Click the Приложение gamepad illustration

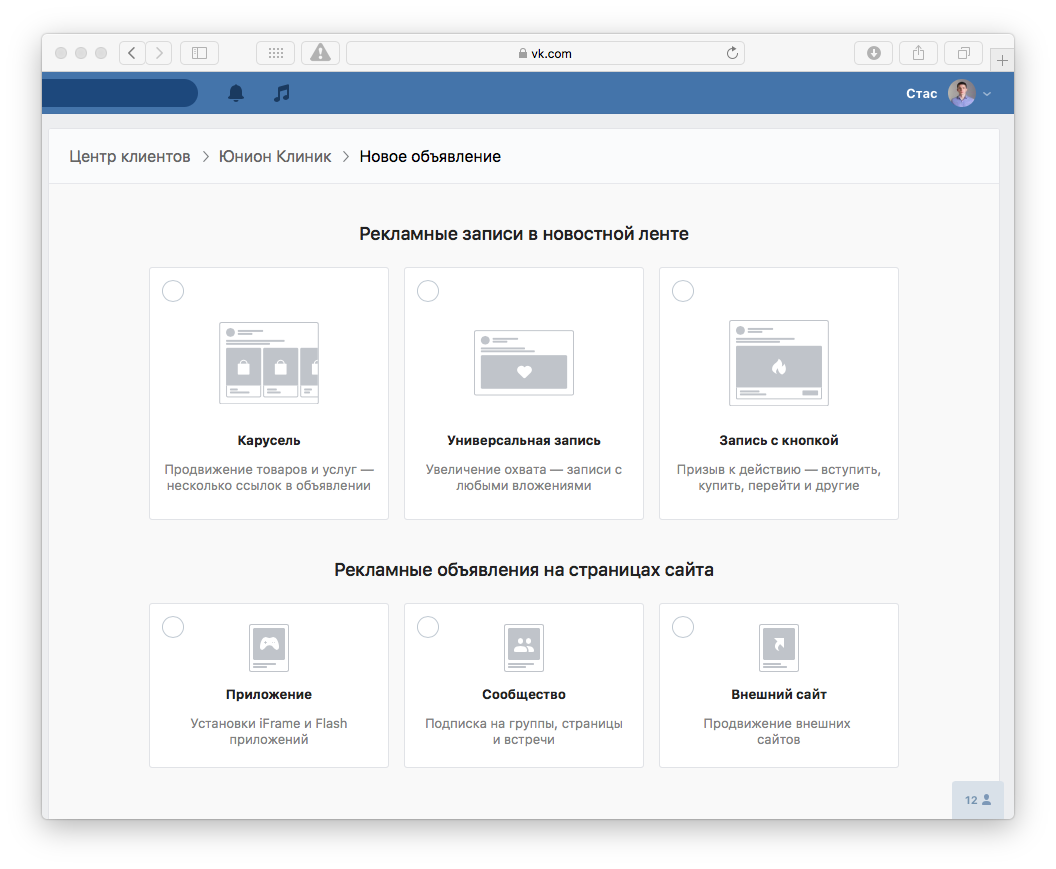[269, 647]
